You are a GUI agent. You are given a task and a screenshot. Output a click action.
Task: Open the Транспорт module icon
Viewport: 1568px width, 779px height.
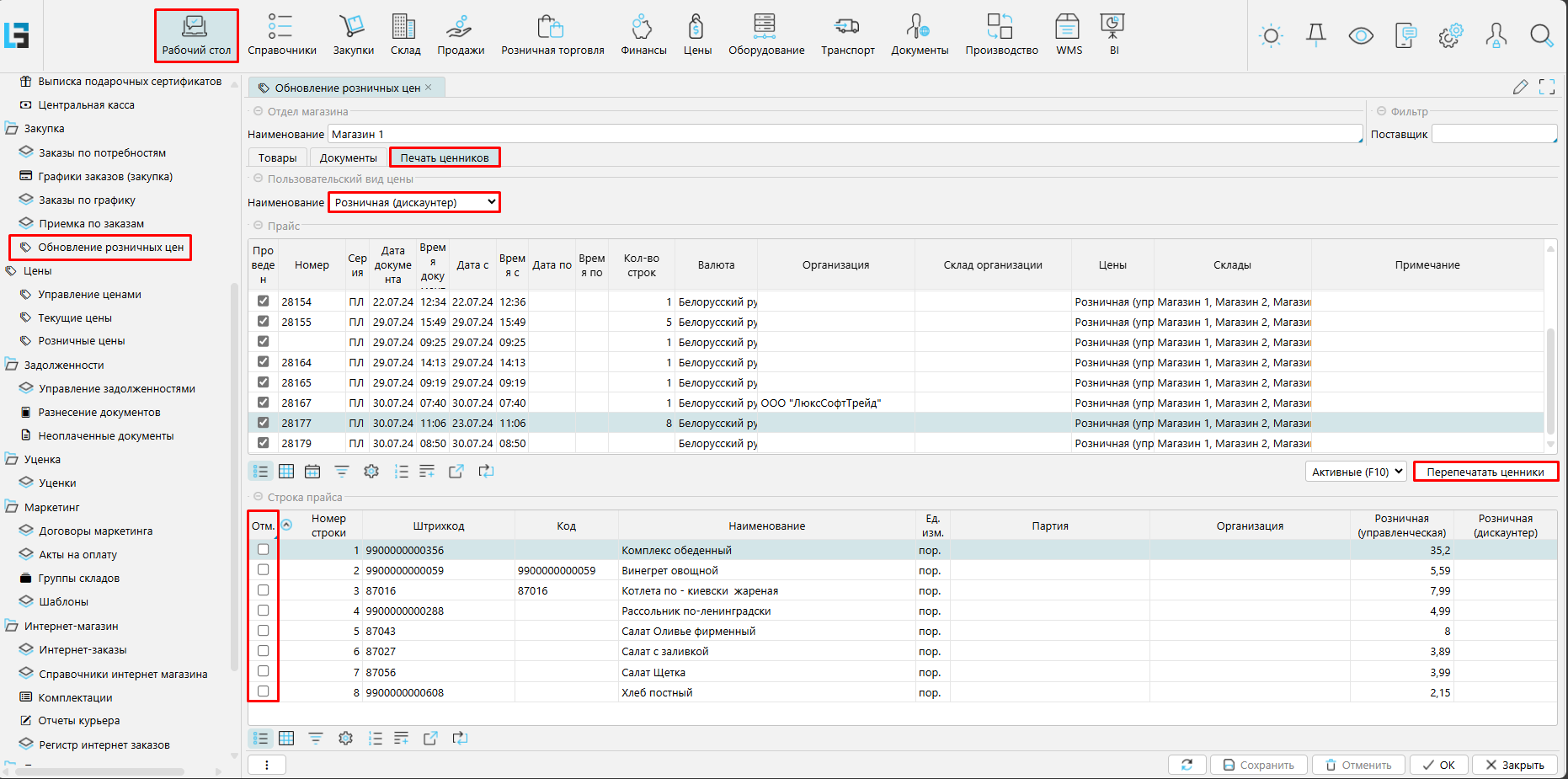[x=847, y=34]
